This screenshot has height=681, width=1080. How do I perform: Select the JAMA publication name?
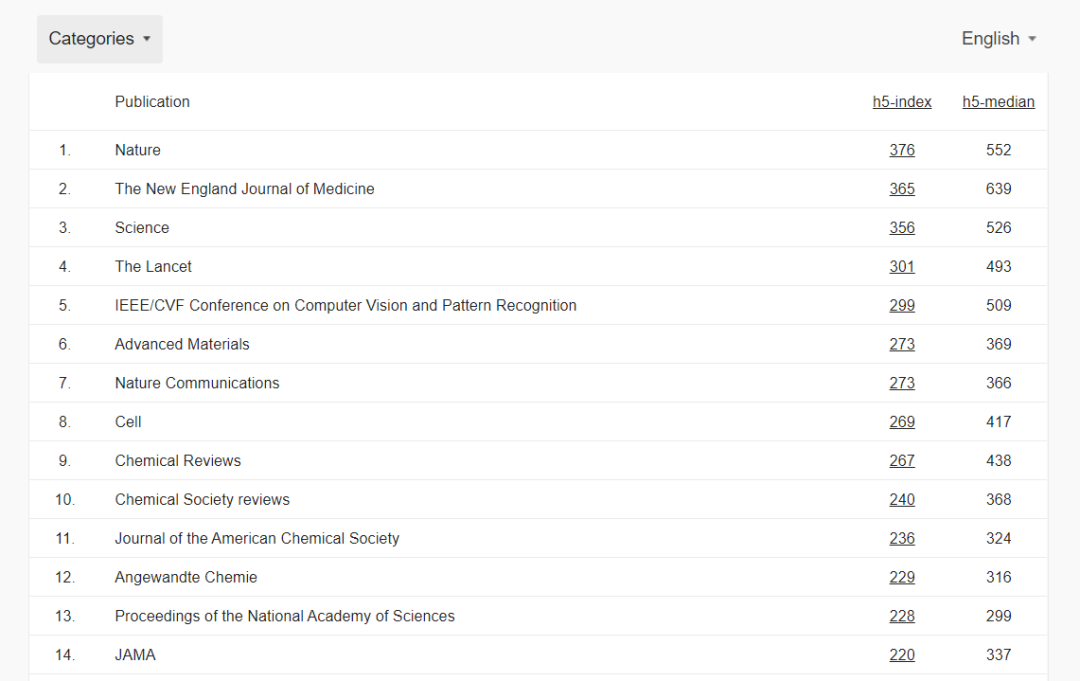tap(135, 655)
